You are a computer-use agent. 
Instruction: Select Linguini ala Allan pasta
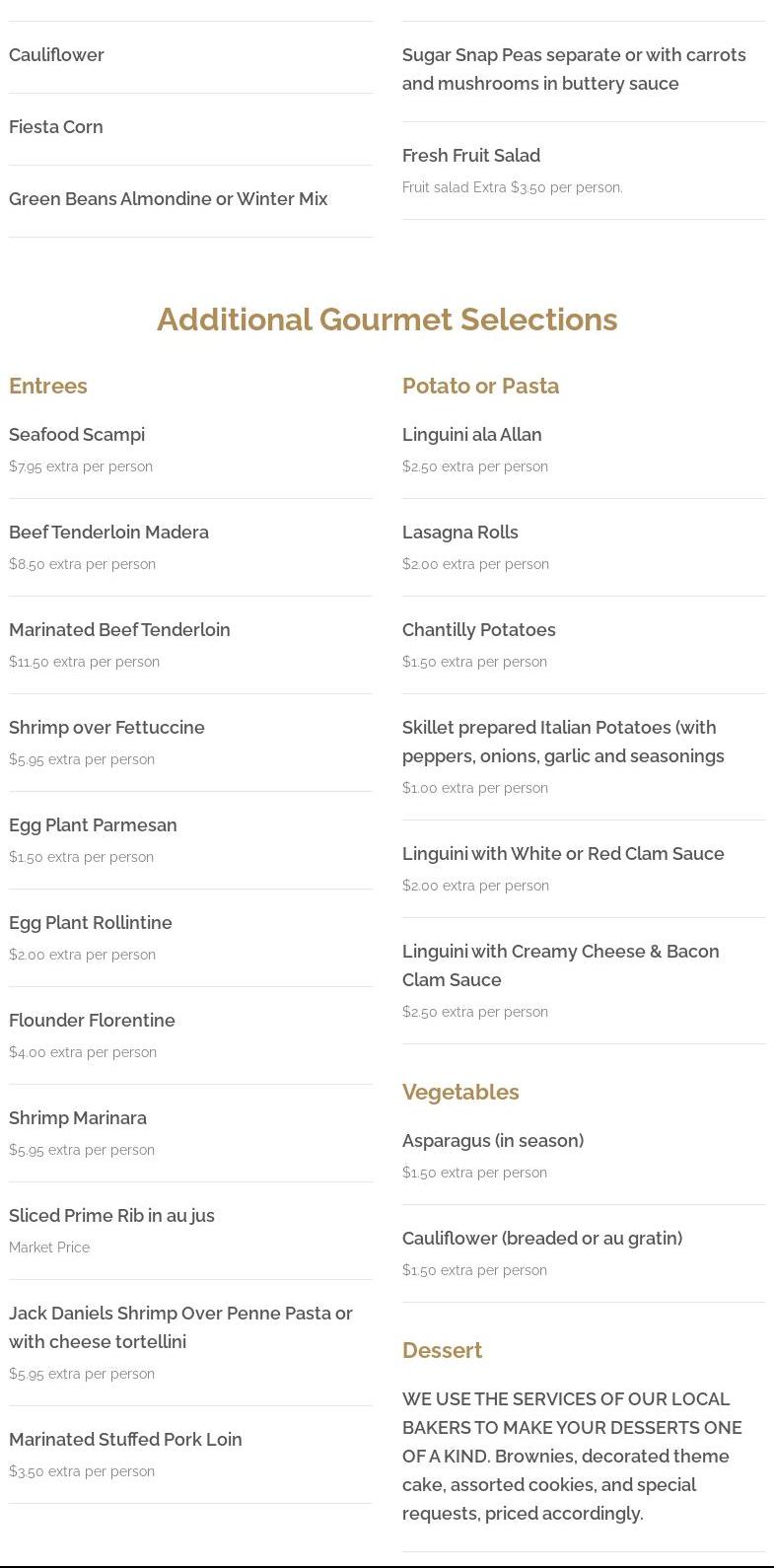click(471, 435)
